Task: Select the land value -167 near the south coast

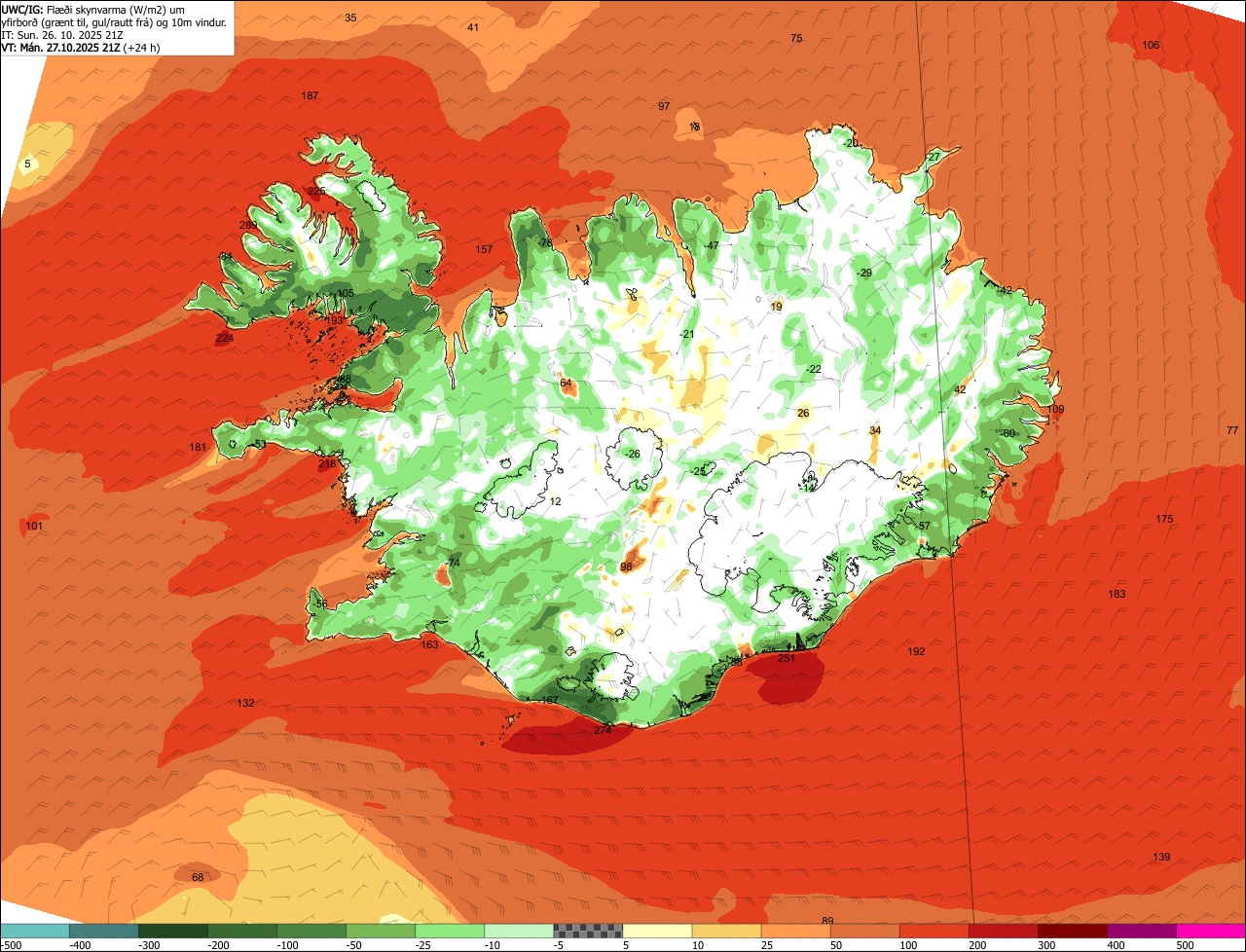Action: click(548, 700)
